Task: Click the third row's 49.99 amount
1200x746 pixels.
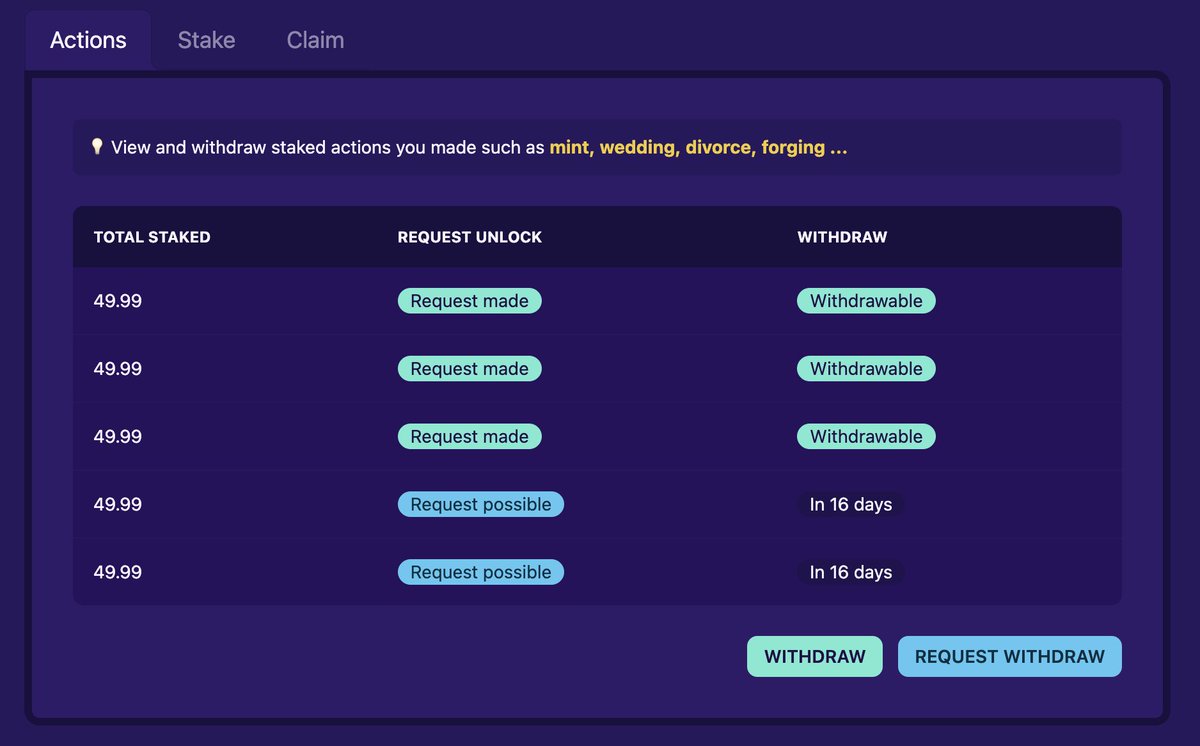Action: coord(118,437)
